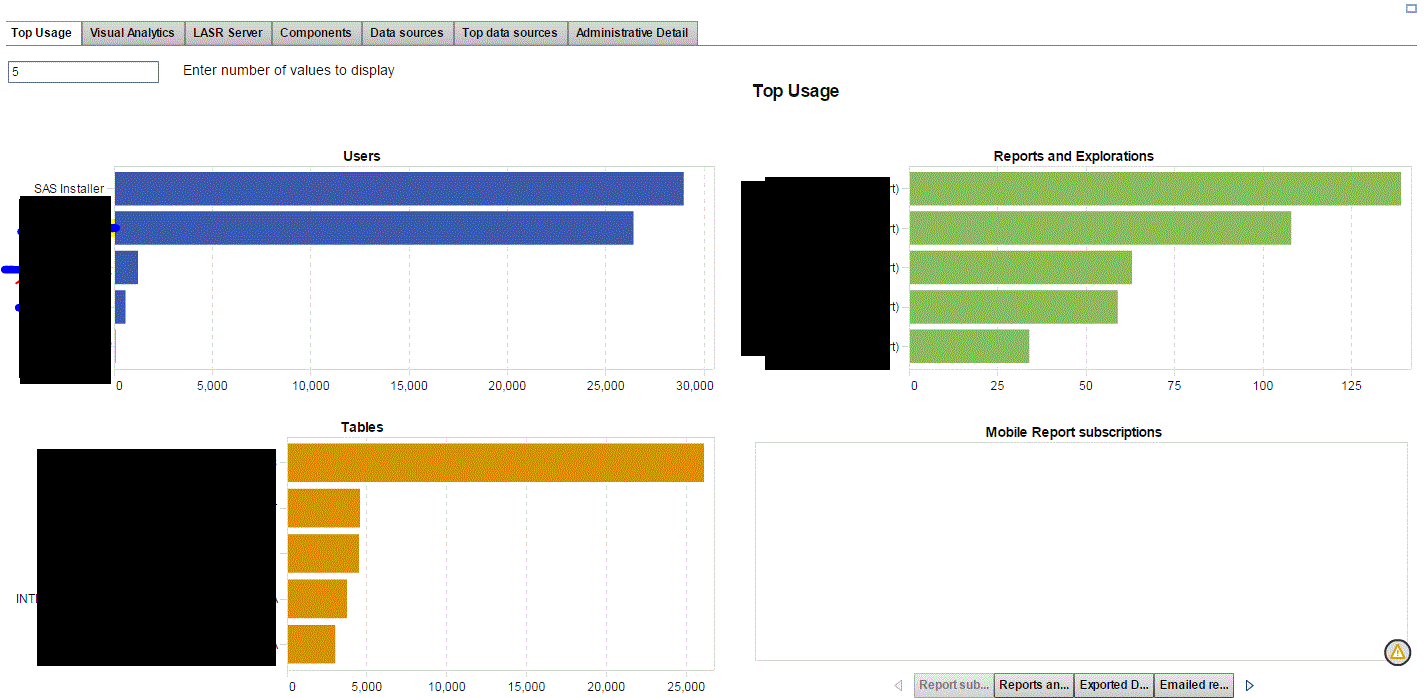Image resolution: width=1426 pixels, height=698 pixels.
Task: Click the 'Reports and Explorations' chart title
Action: pos(1074,156)
